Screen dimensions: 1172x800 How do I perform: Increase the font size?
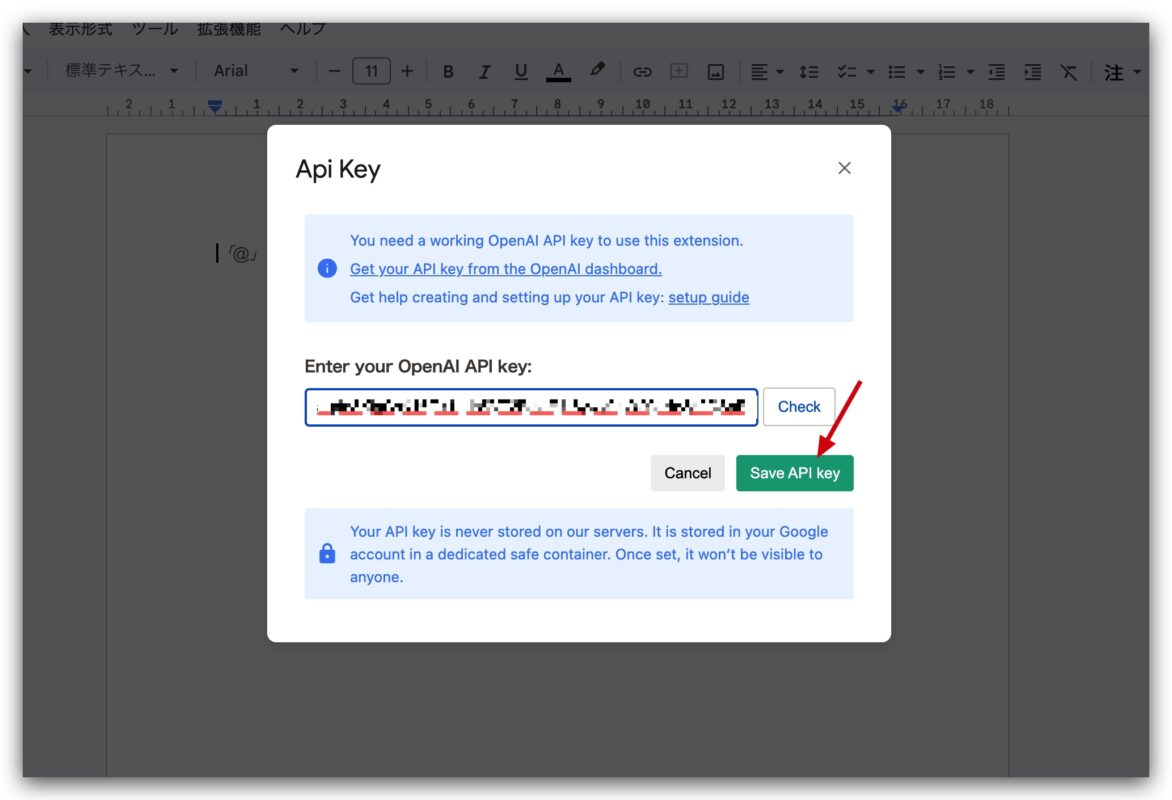(407, 72)
